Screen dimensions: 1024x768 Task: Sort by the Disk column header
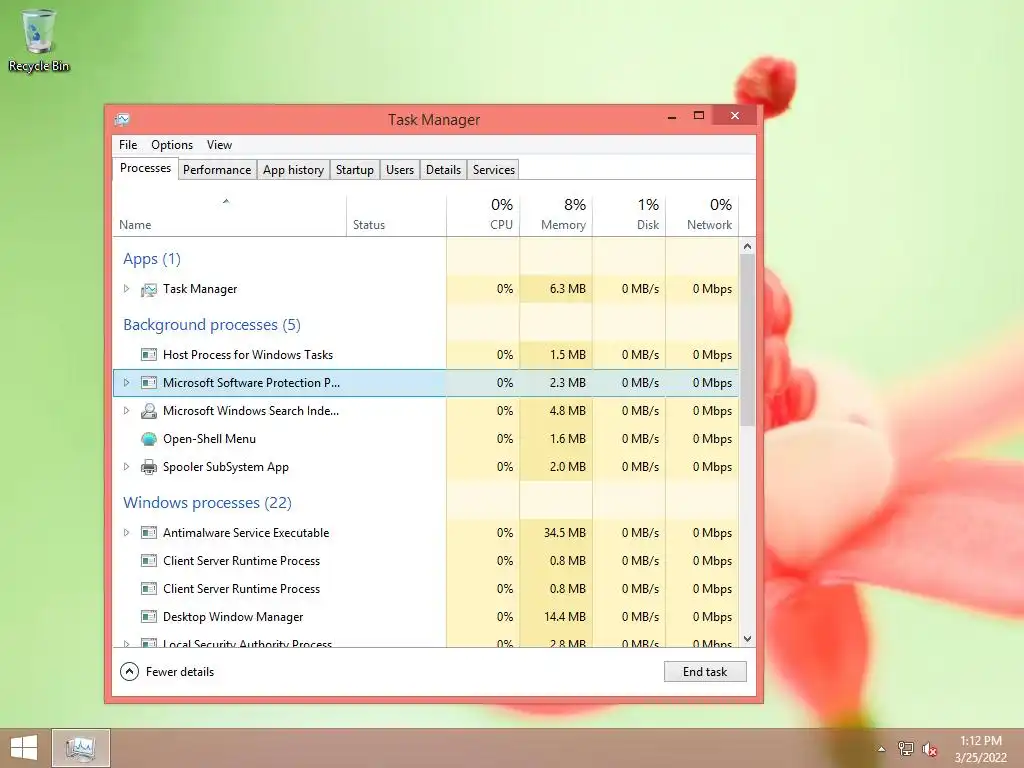pos(629,216)
